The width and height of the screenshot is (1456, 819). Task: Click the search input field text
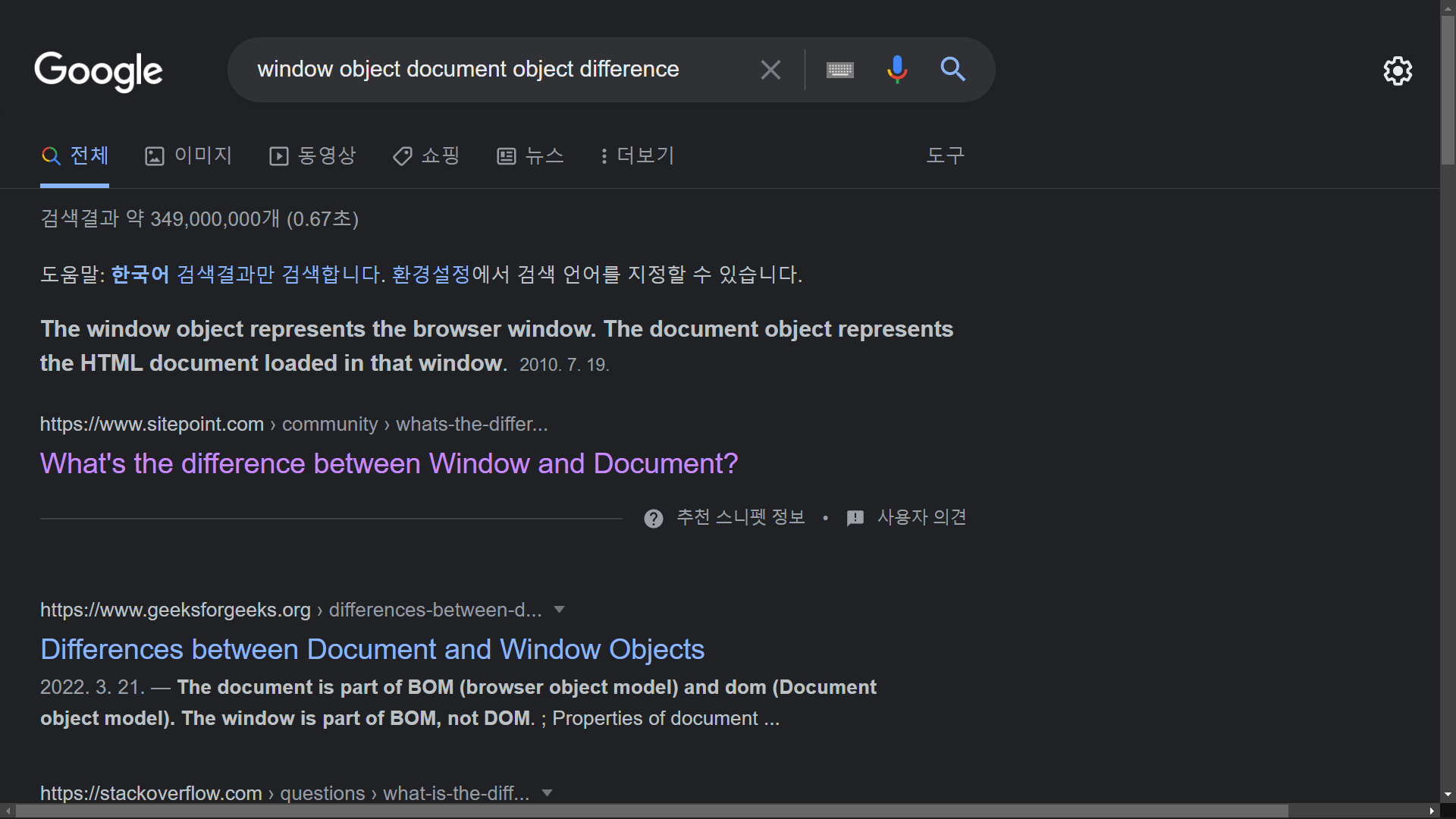(468, 69)
